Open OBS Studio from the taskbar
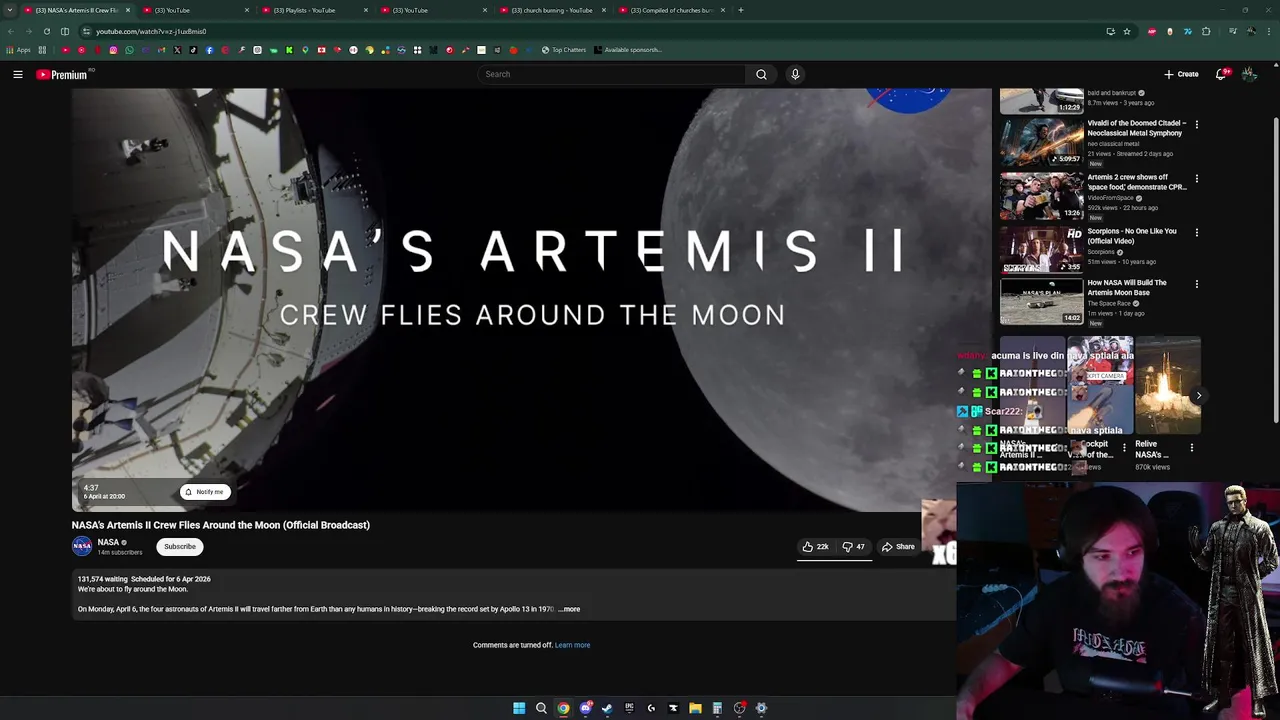1280x720 pixels. tap(739, 708)
